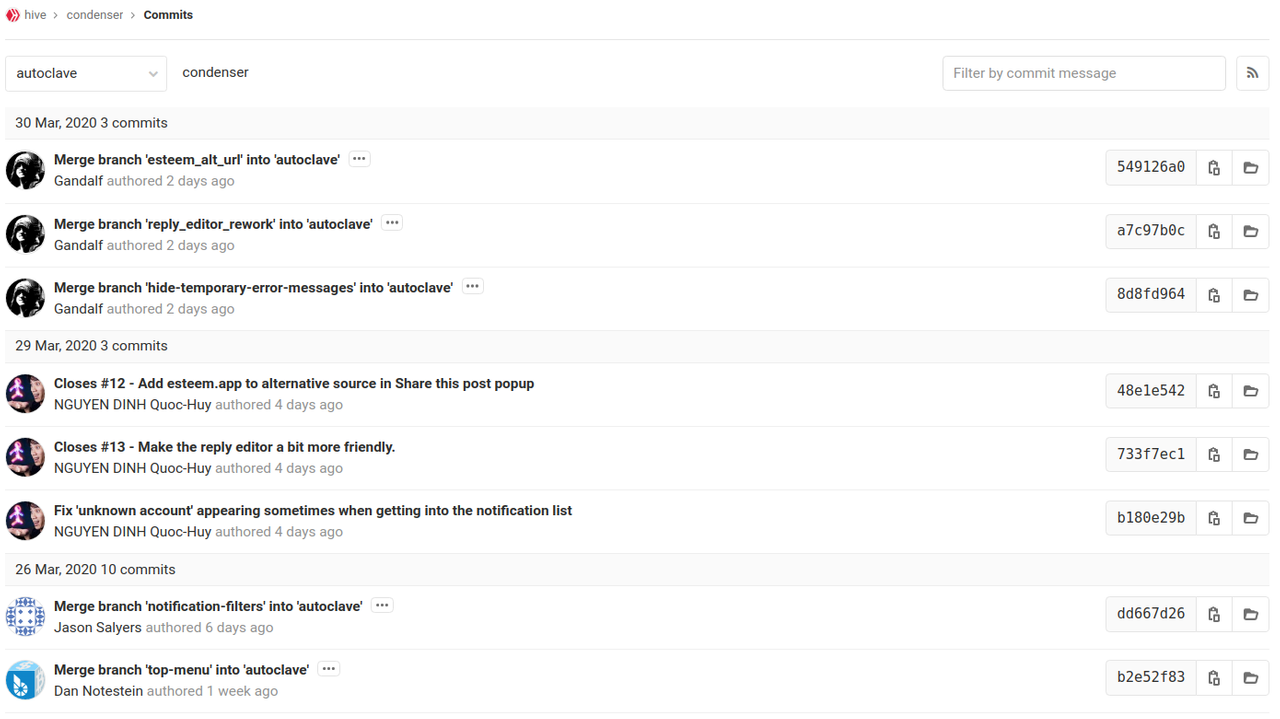1280x719 pixels.
Task: Expand description of 'notification-filters' merge commit
Action: point(382,606)
